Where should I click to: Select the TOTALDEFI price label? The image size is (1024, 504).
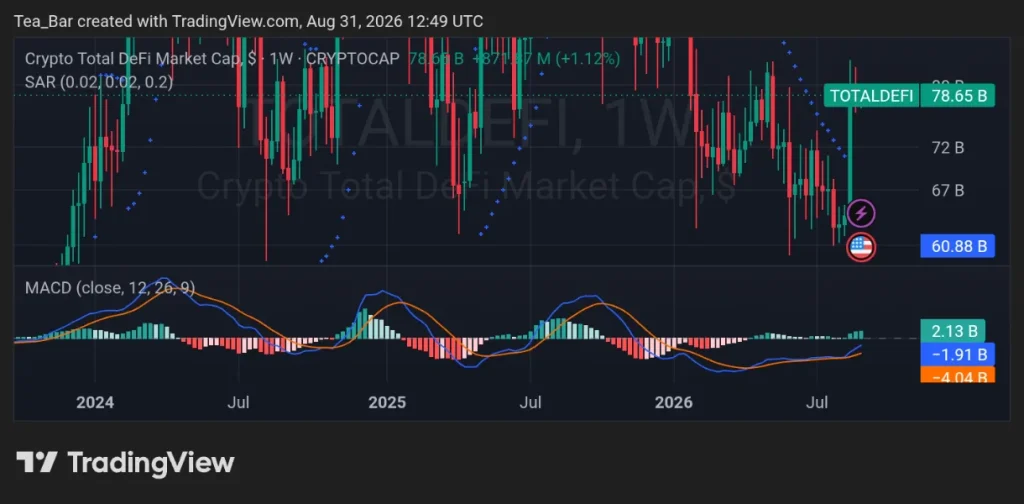[x=869, y=96]
